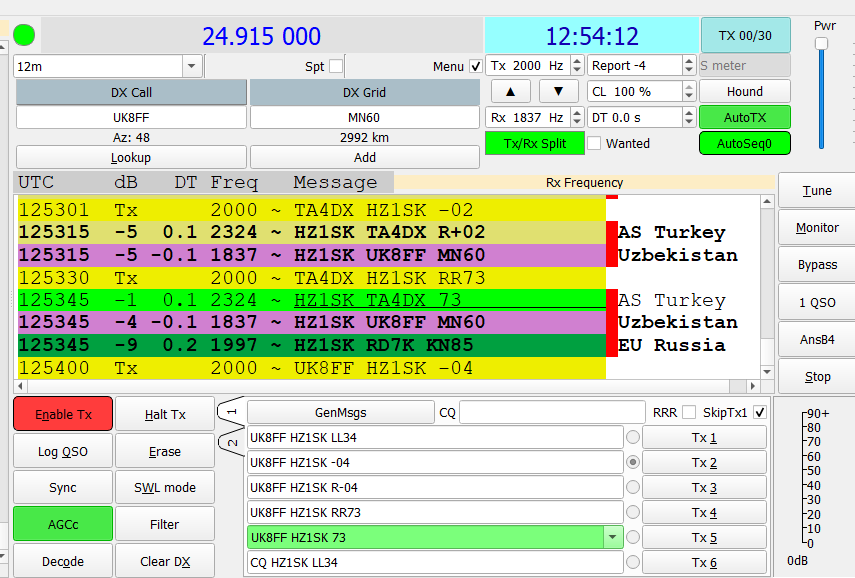This screenshot has height=578, width=855.
Task: Toggle SWL mode button
Action: tap(165, 487)
